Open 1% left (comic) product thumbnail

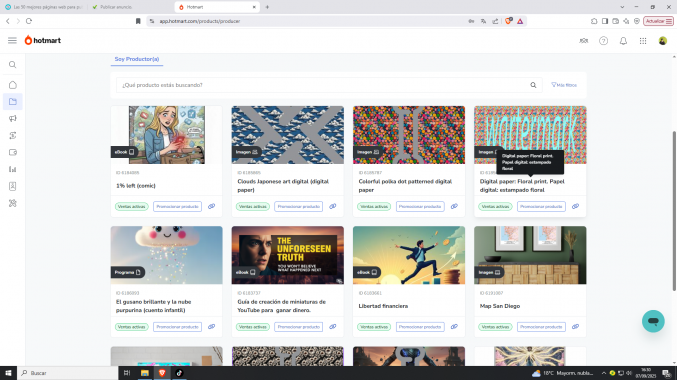pyautogui.click(x=167, y=135)
